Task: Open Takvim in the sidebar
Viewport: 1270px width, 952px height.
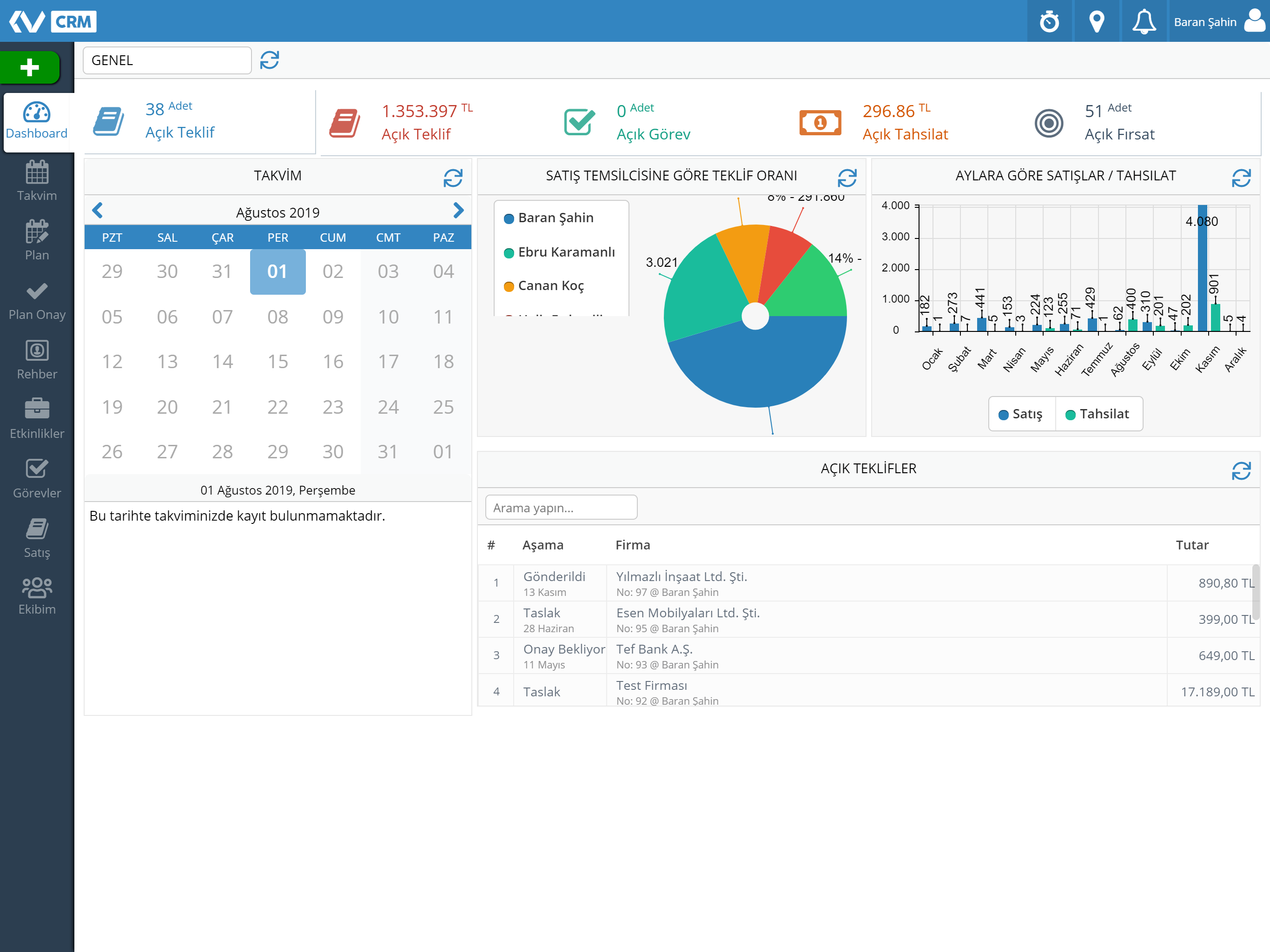Action: coord(37,181)
